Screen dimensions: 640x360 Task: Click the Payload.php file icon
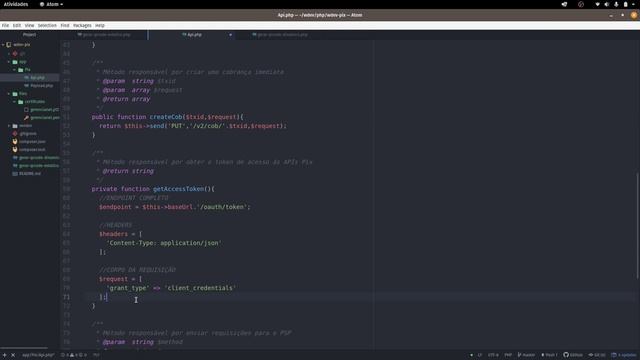tap(27, 86)
